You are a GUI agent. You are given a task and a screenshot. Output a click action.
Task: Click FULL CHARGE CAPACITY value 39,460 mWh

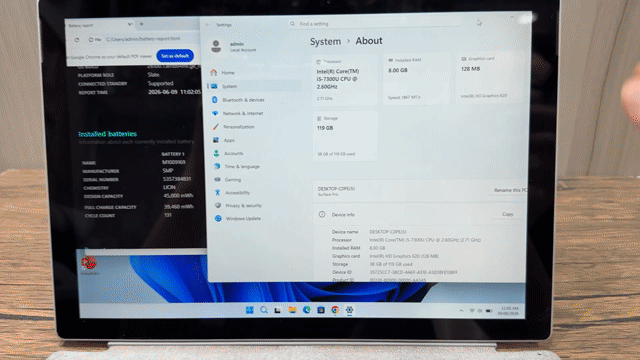point(178,207)
